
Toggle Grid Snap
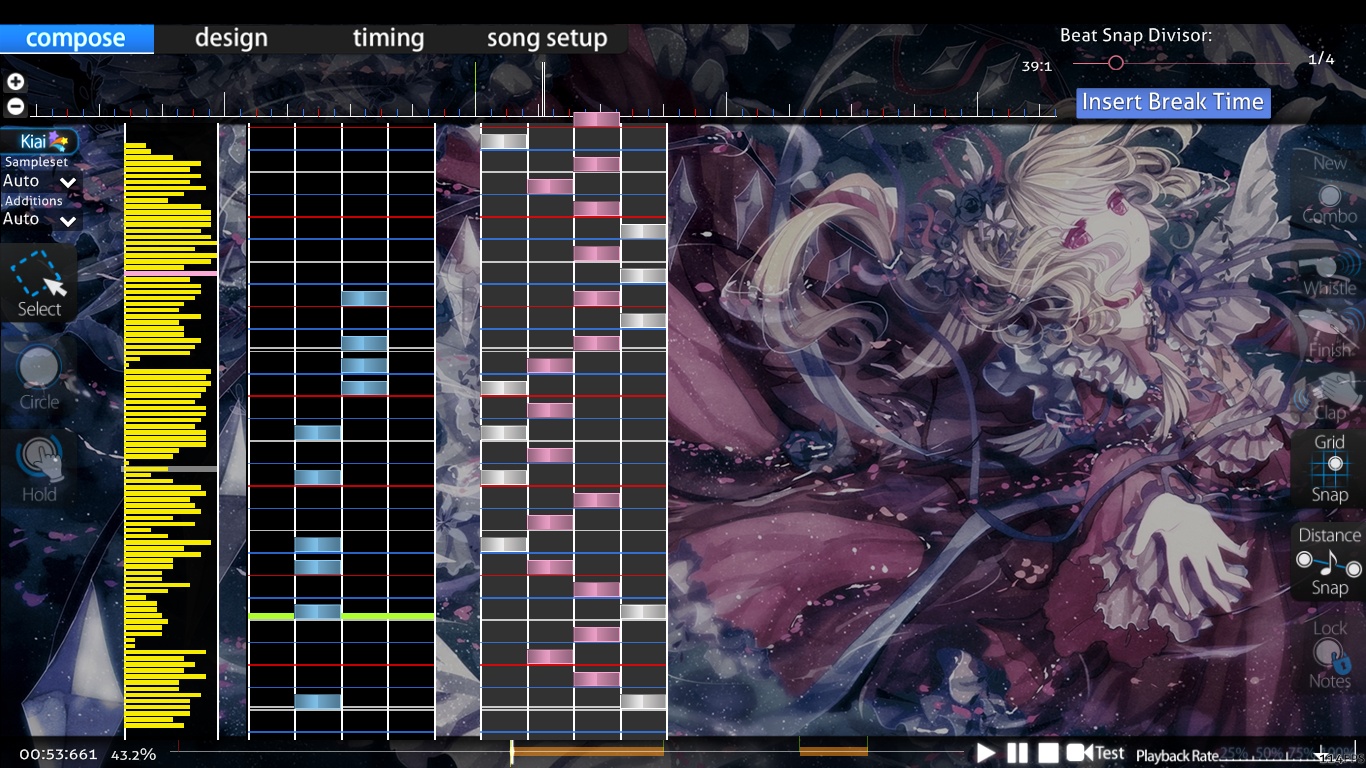click(x=1329, y=469)
